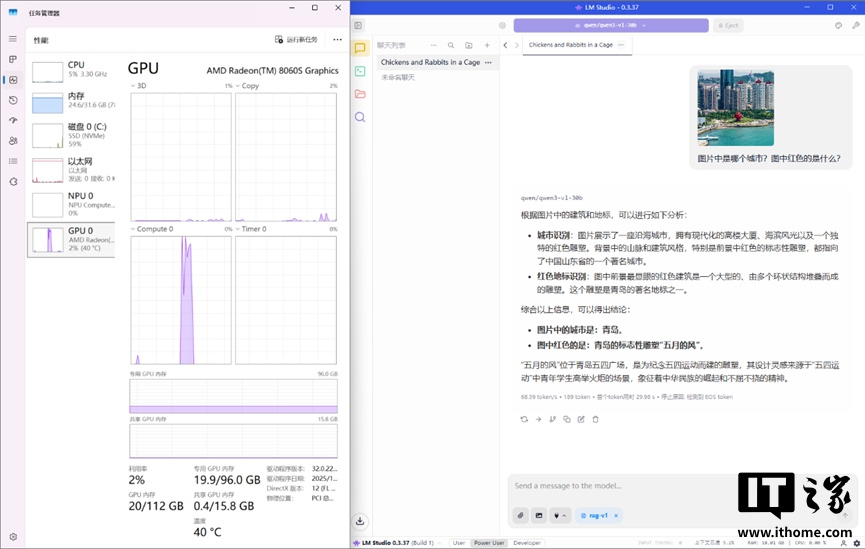Switch to User mode
The height and width of the screenshot is (549, 865).
pyautogui.click(x=459, y=543)
